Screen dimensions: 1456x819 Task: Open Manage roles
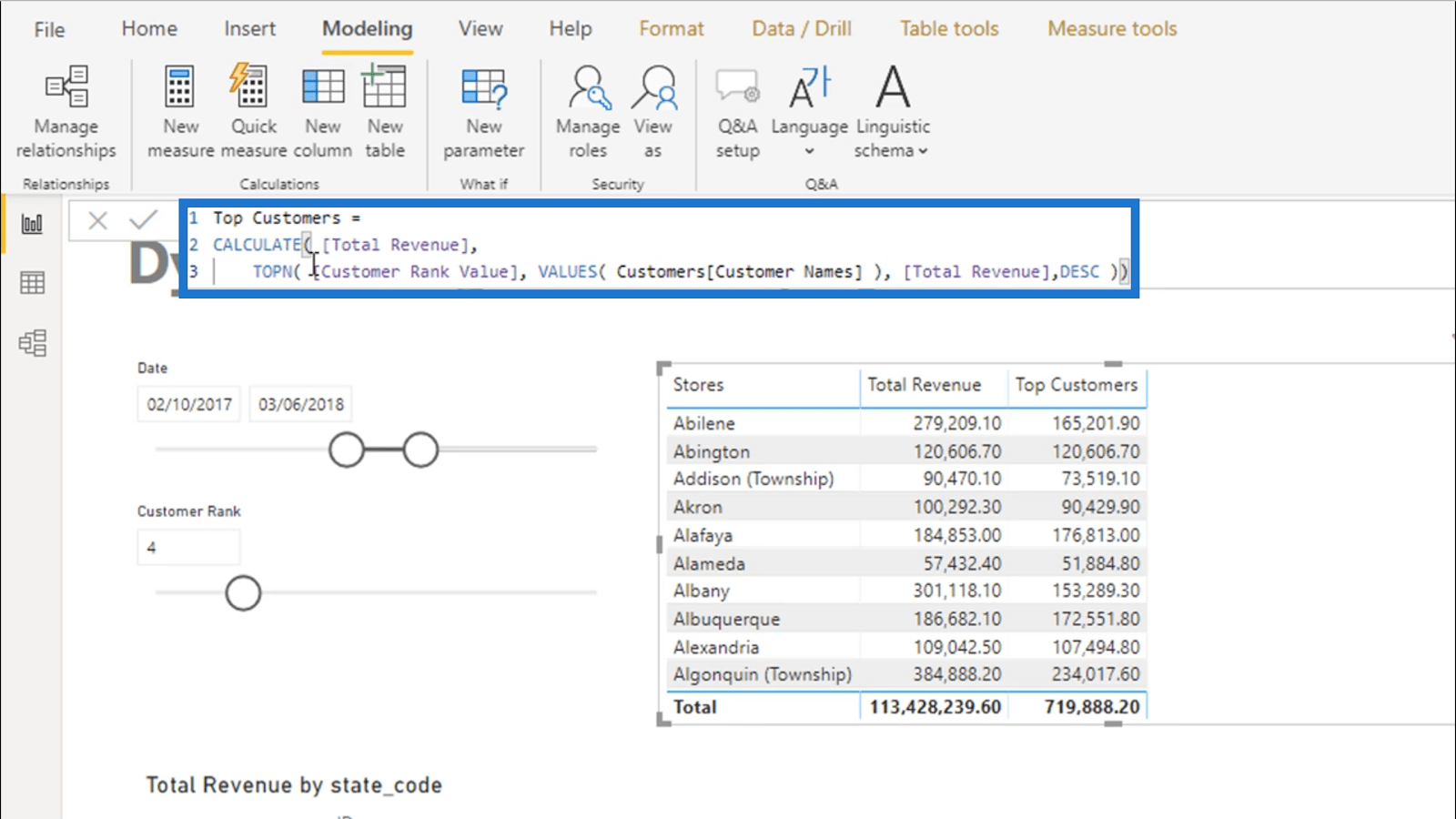(588, 113)
